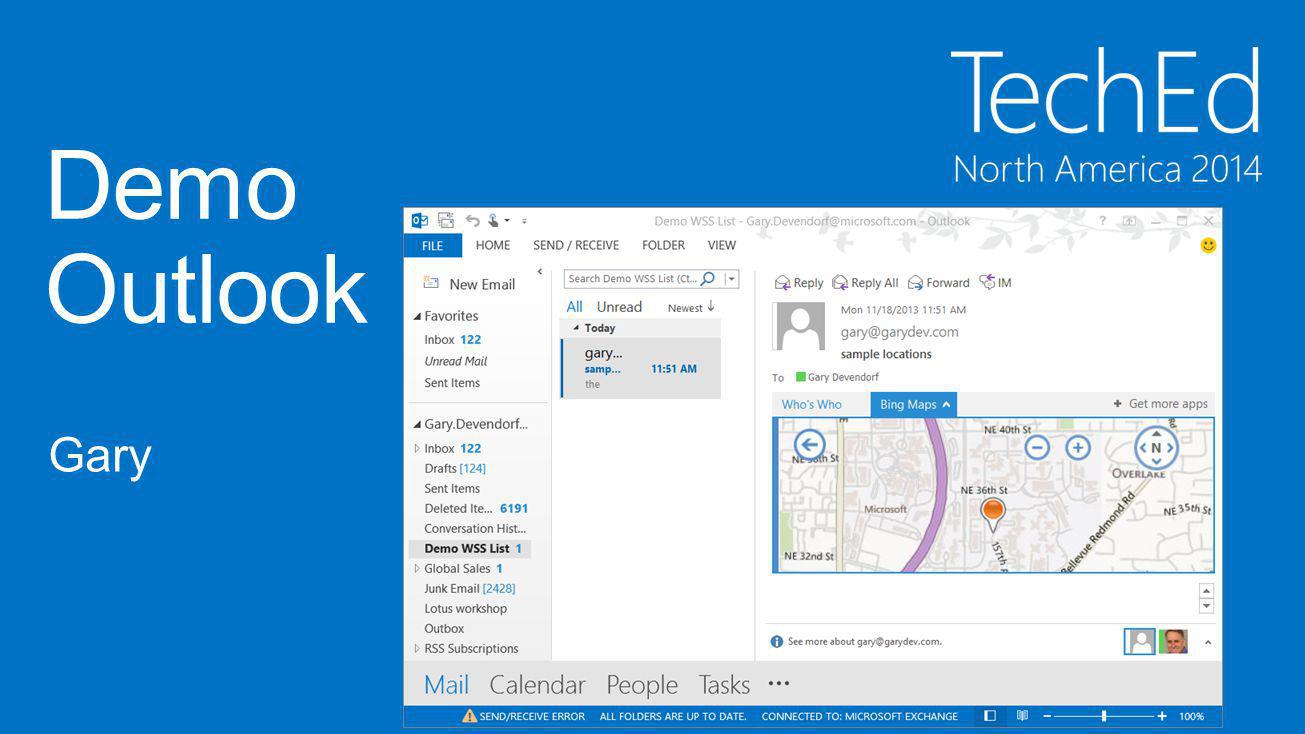Image resolution: width=1305 pixels, height=734 pixels.
Task: Open Unread Mail in Favorites
Action: [x=455, y=361]
